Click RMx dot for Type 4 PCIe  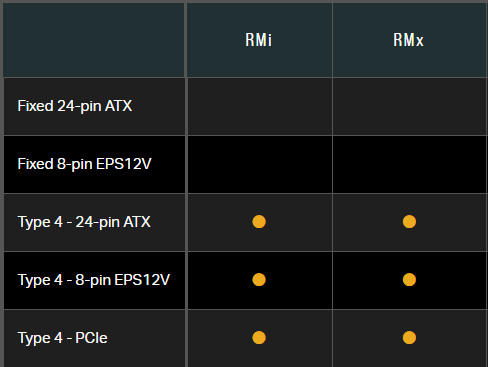point(409,338)
